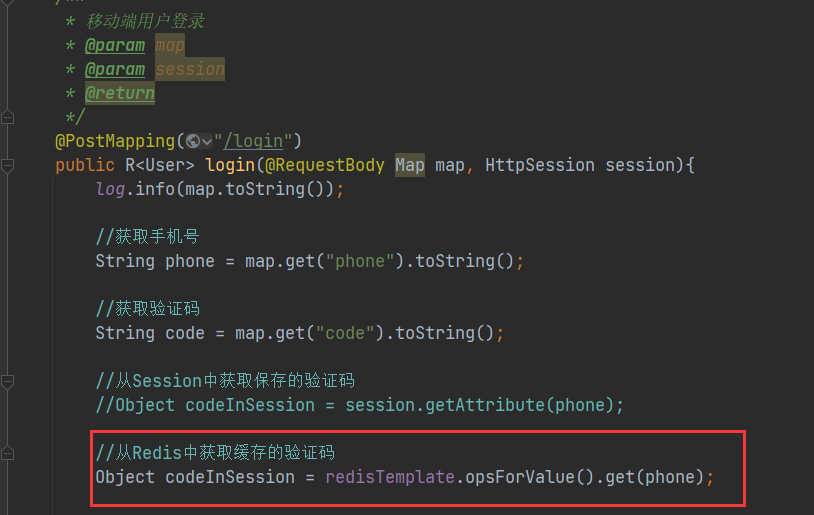Toggle fold marker beside Redis comment line

tap(8, 453)
